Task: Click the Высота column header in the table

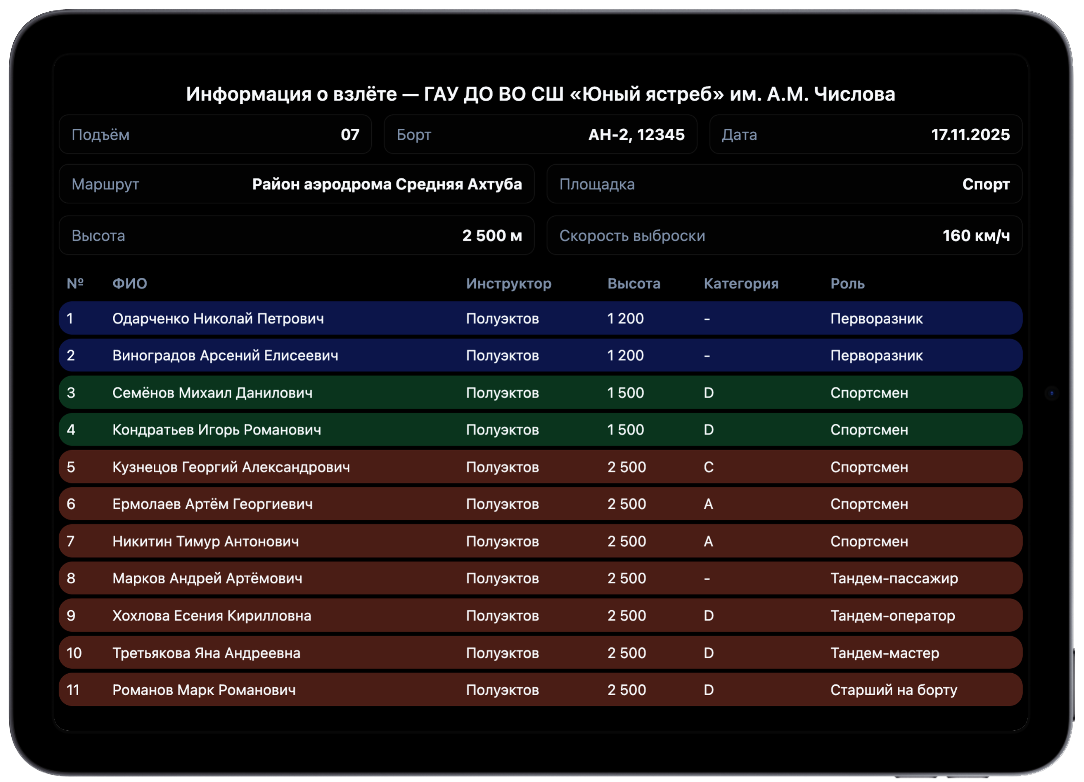Action: tap(634, 283)
